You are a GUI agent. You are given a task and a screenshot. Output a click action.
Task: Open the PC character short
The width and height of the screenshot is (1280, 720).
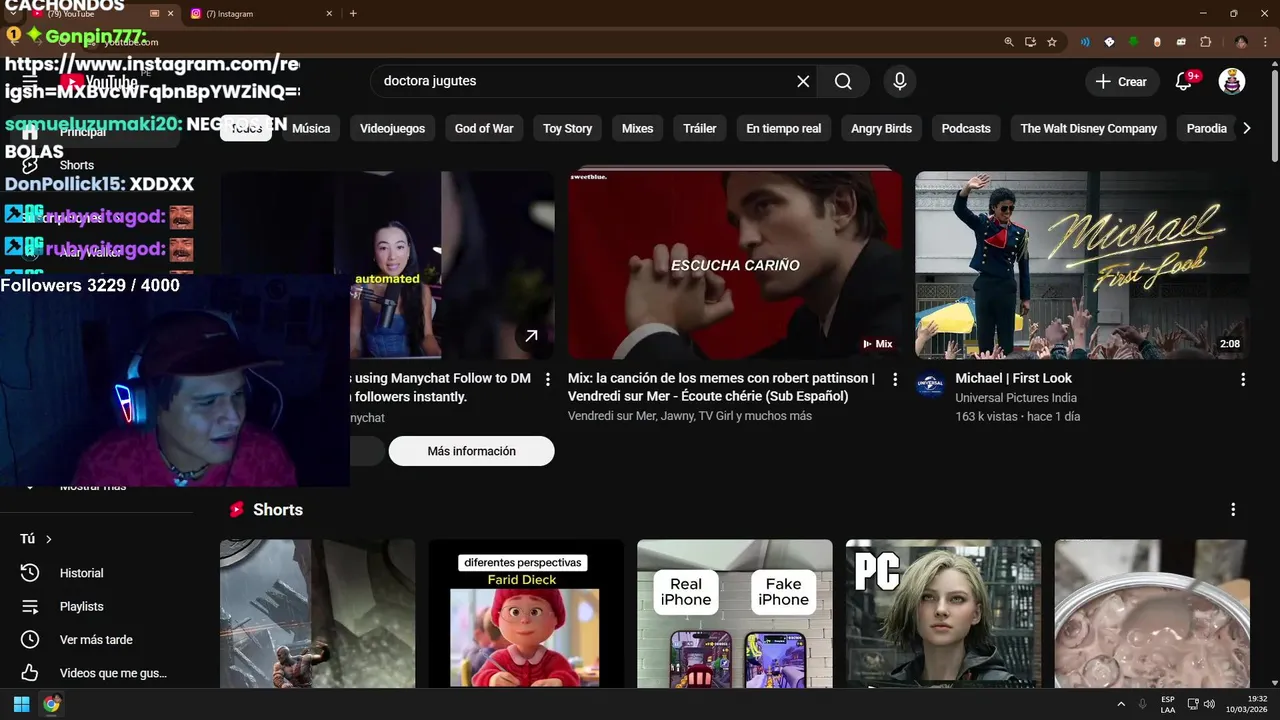coord(943,614)
